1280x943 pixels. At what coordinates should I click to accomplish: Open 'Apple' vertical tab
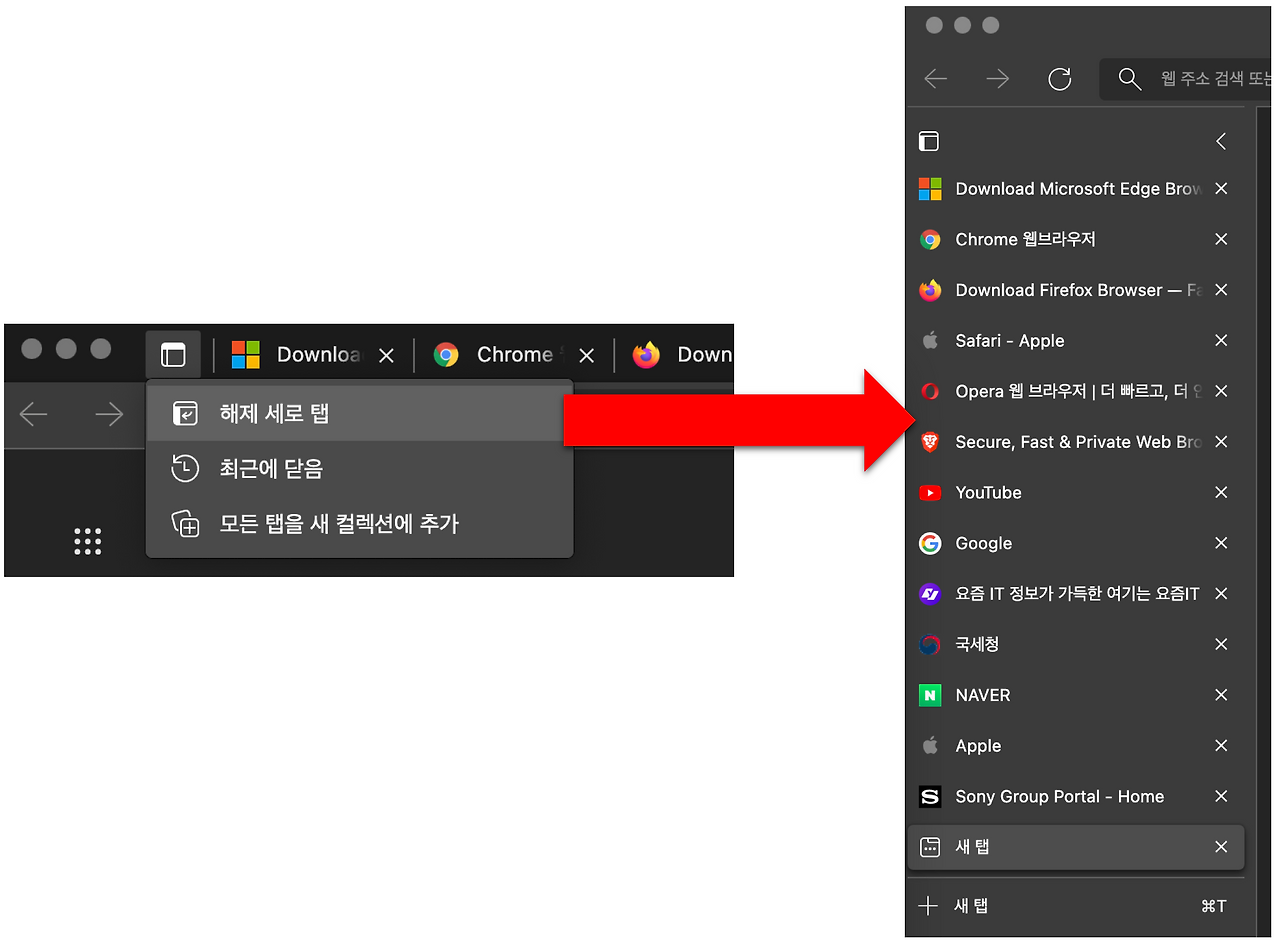click(1075, 746)
